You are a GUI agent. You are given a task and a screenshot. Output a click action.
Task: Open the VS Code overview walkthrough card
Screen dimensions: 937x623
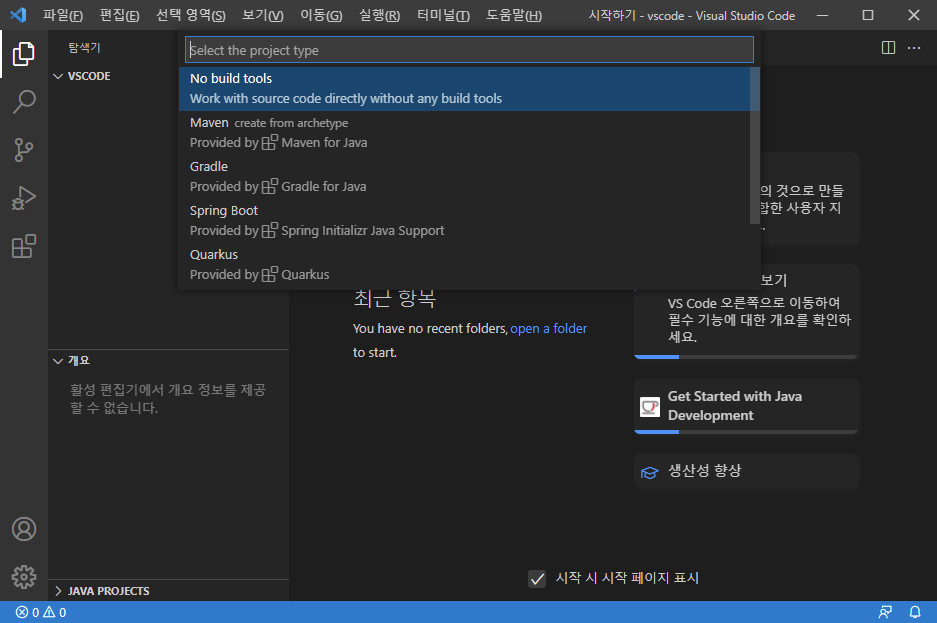click(746, 312)
